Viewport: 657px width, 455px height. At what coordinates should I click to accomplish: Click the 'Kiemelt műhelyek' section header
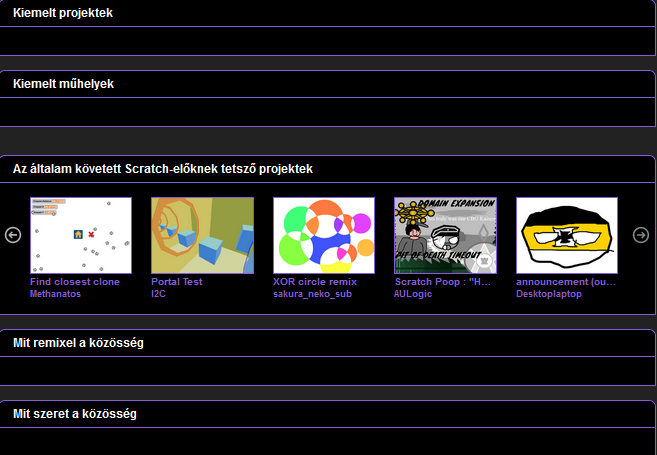pos(63,84)
